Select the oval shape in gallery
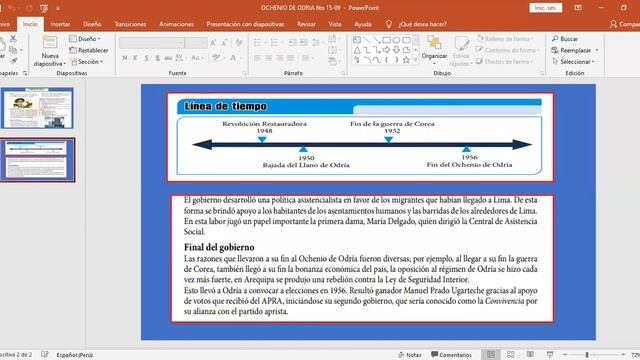 pos(396,40)
